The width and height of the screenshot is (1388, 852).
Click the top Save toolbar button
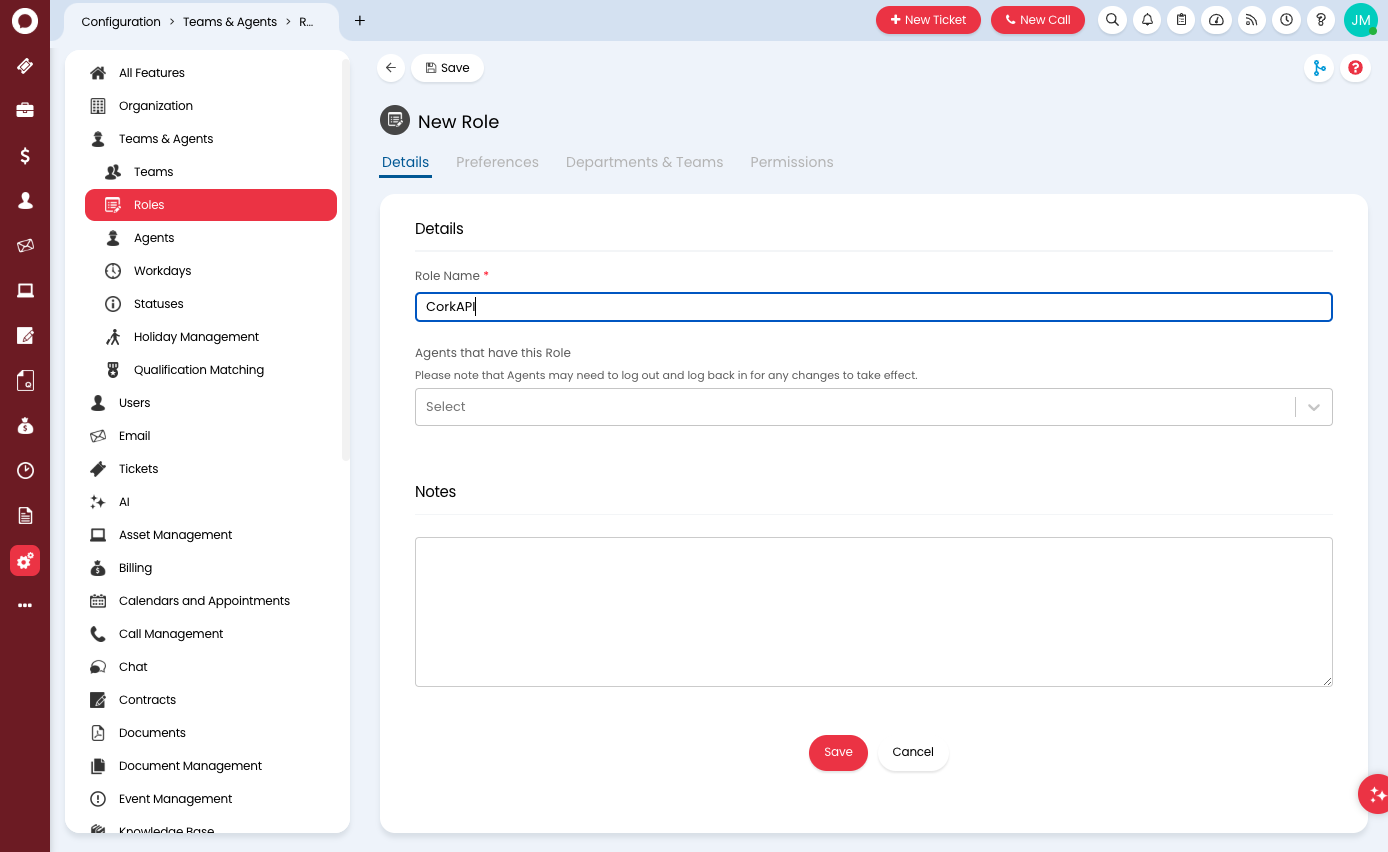pos(447,68)
